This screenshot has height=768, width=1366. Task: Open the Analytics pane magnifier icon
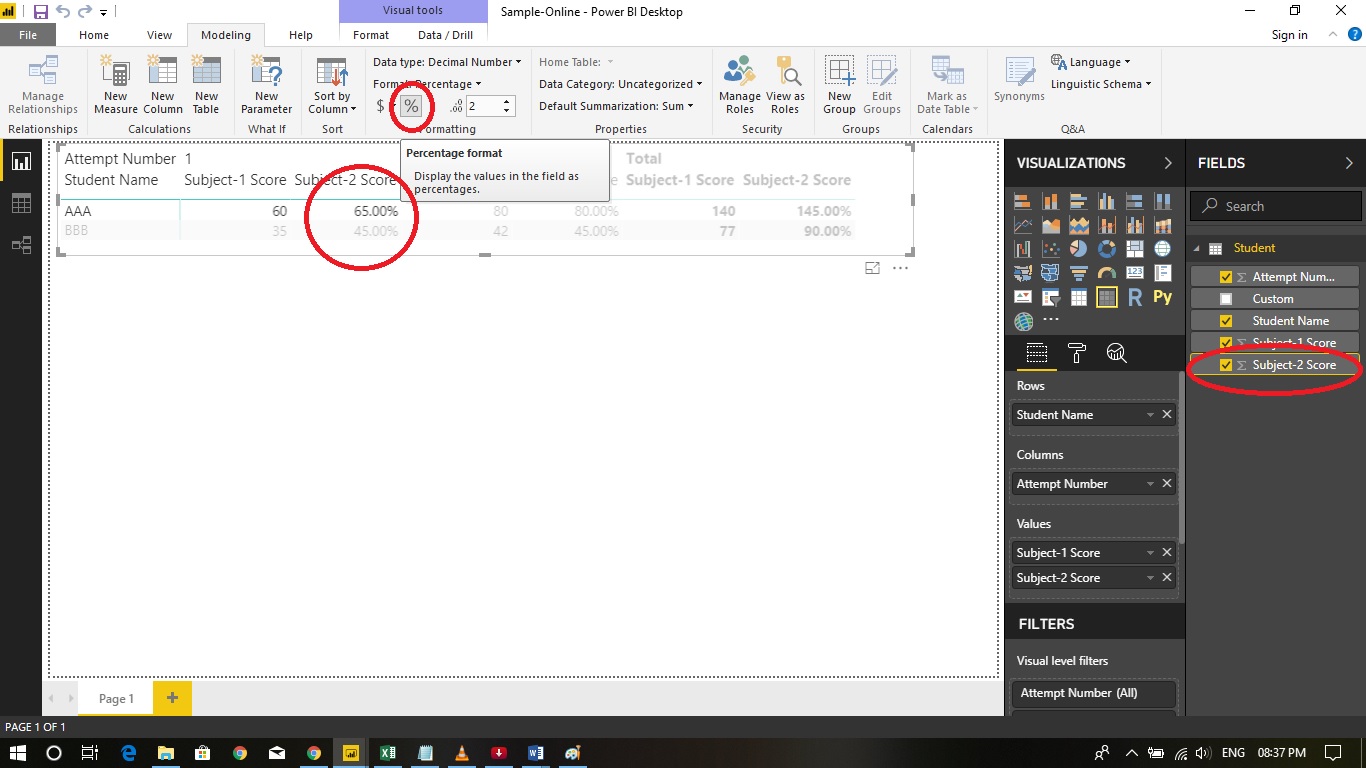(x=1117, y=352)
